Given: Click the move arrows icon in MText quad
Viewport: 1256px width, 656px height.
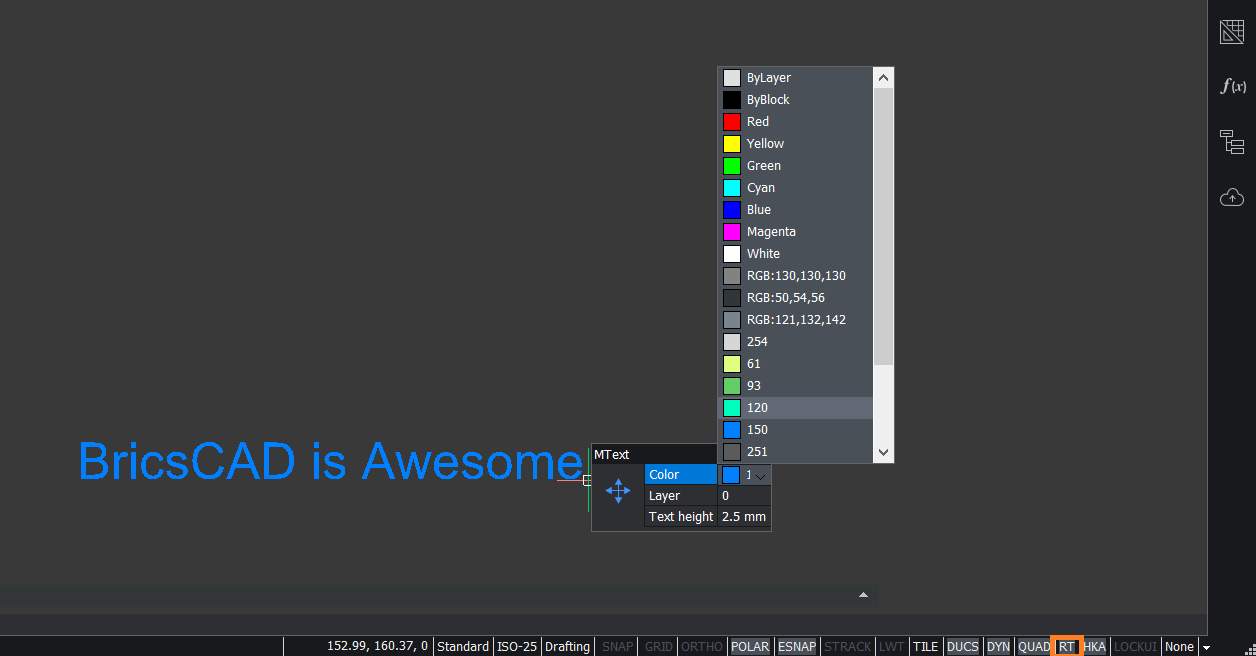Looking at the screenshot, I should click(x=618, y=491).
